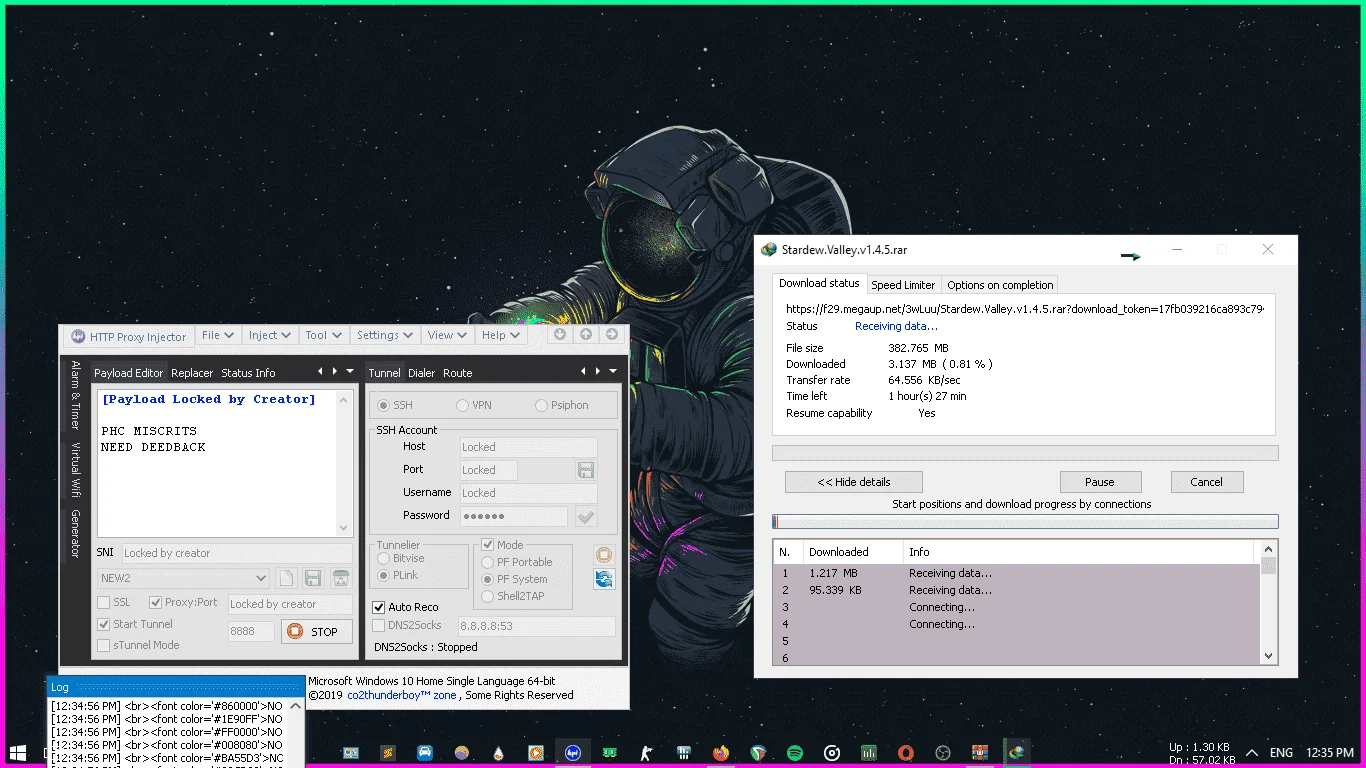The height and width of the screenshot is (768, 1366).
Task: Click the overall download progress bar above Pause
Action: coord(1025,453)
